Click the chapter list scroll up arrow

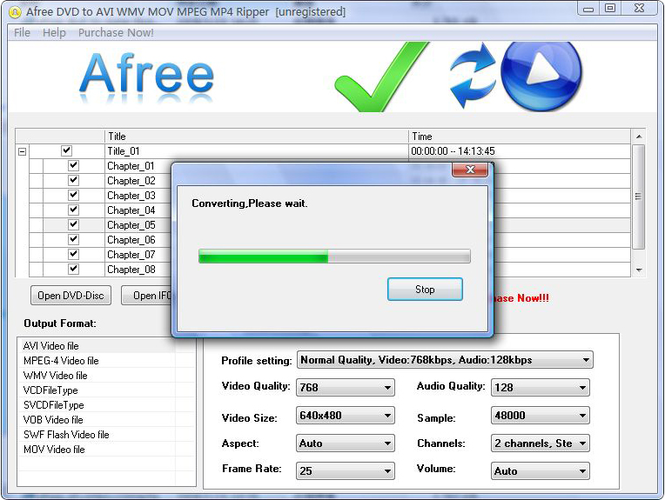click(x=639, y=137)
